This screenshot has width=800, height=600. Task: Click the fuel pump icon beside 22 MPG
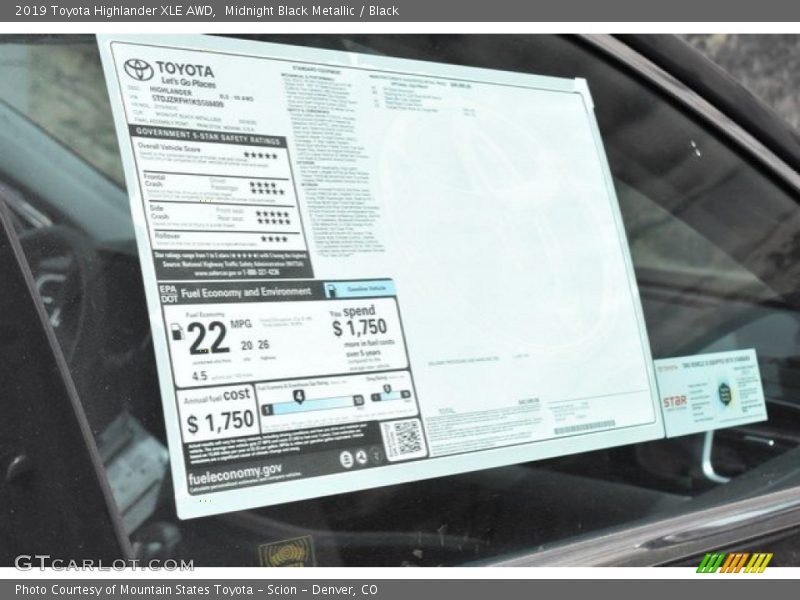pos(177,332)
